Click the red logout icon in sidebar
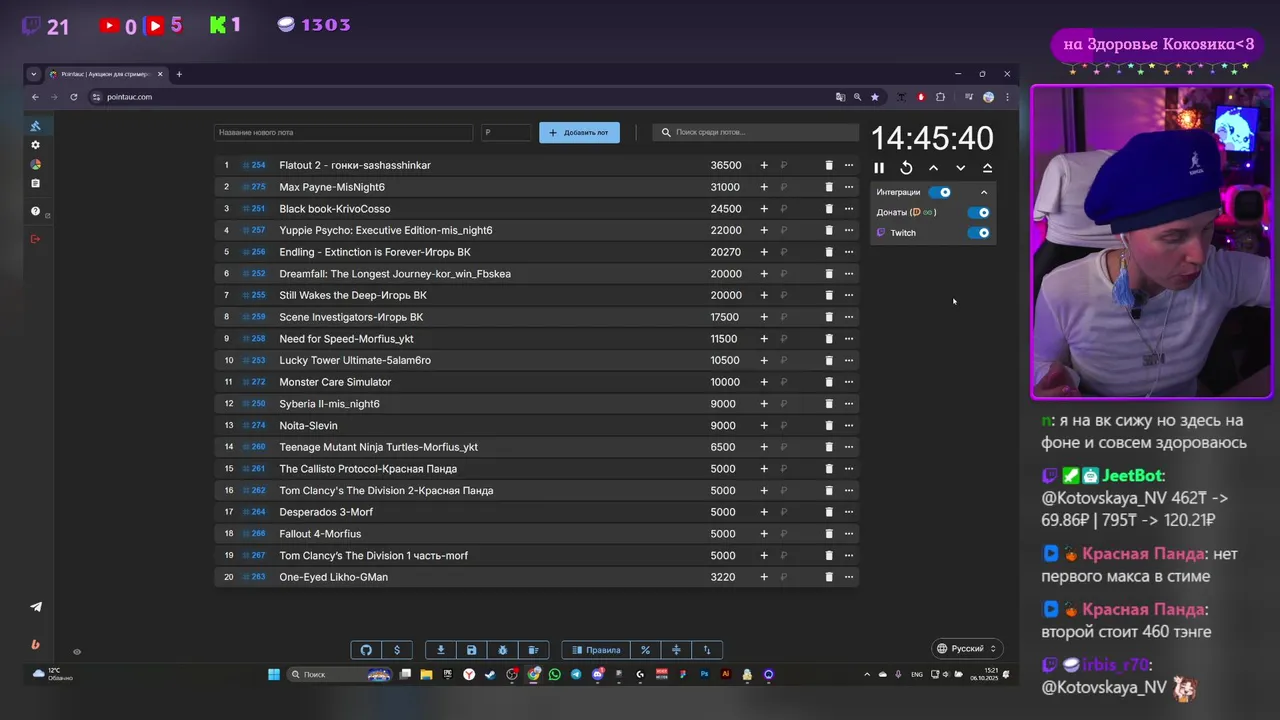 point(35,239)
